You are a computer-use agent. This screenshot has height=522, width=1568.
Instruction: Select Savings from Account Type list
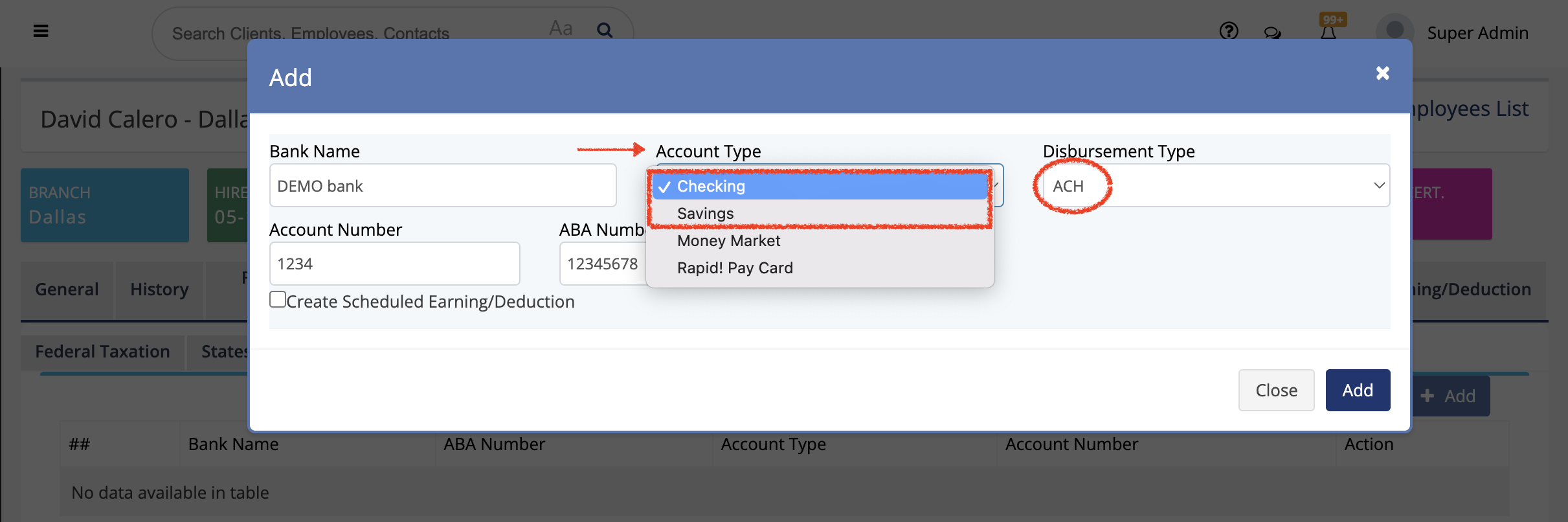click(705, 214)
